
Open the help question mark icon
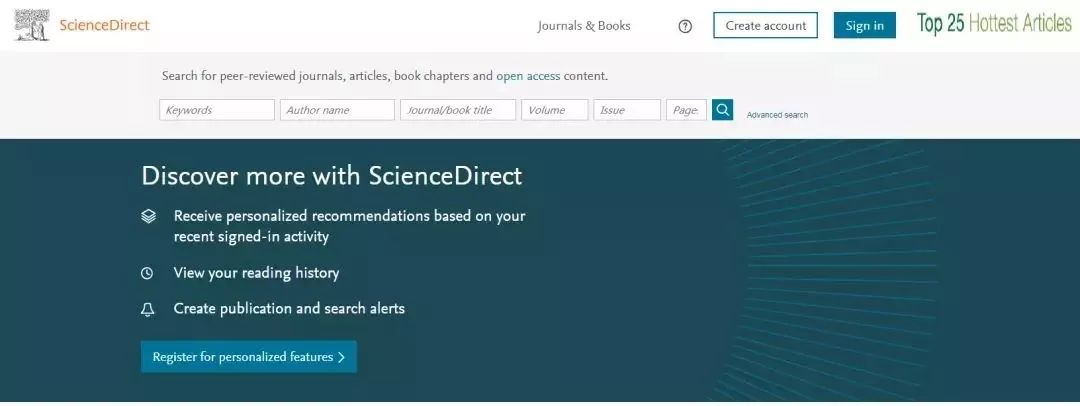point(685,26)
